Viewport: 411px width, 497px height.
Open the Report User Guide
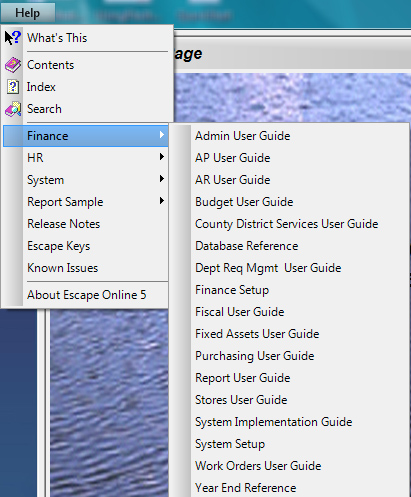point(290,378)
